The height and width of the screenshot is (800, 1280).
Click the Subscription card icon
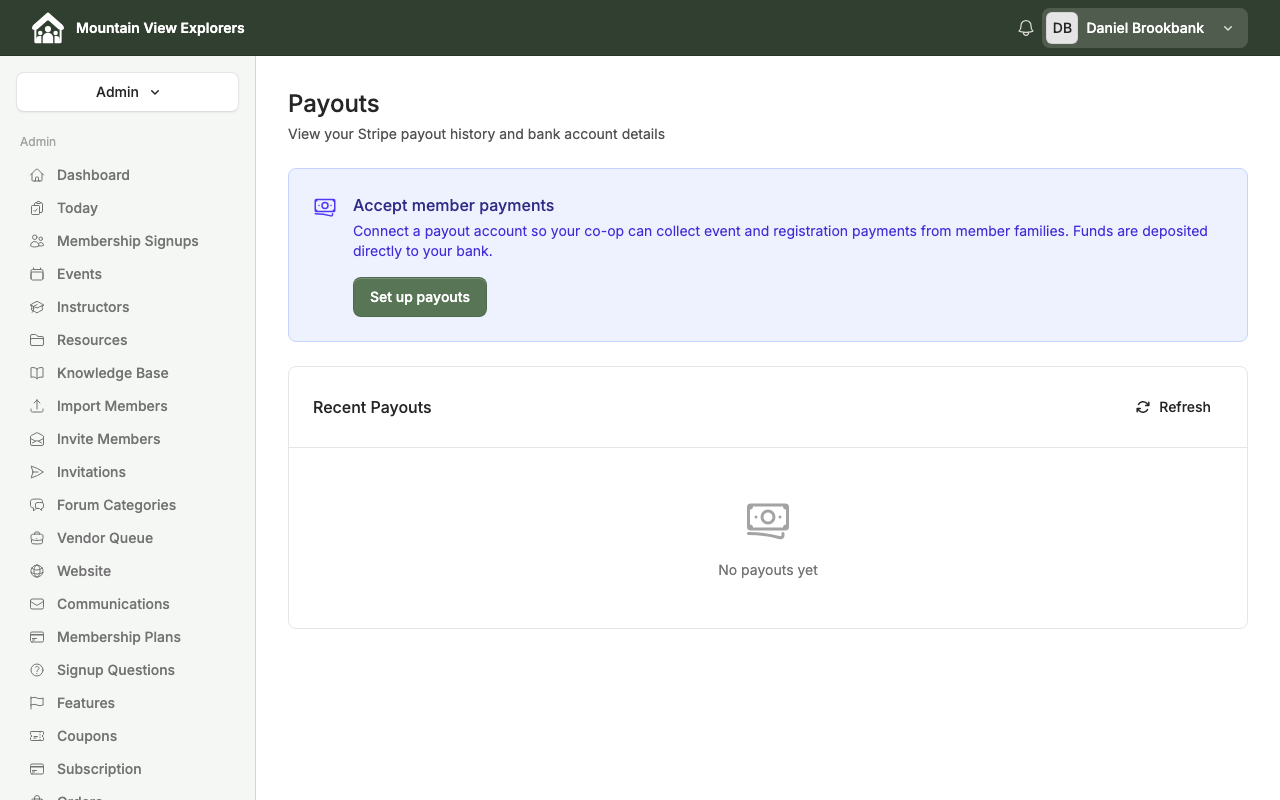[37, 769]
